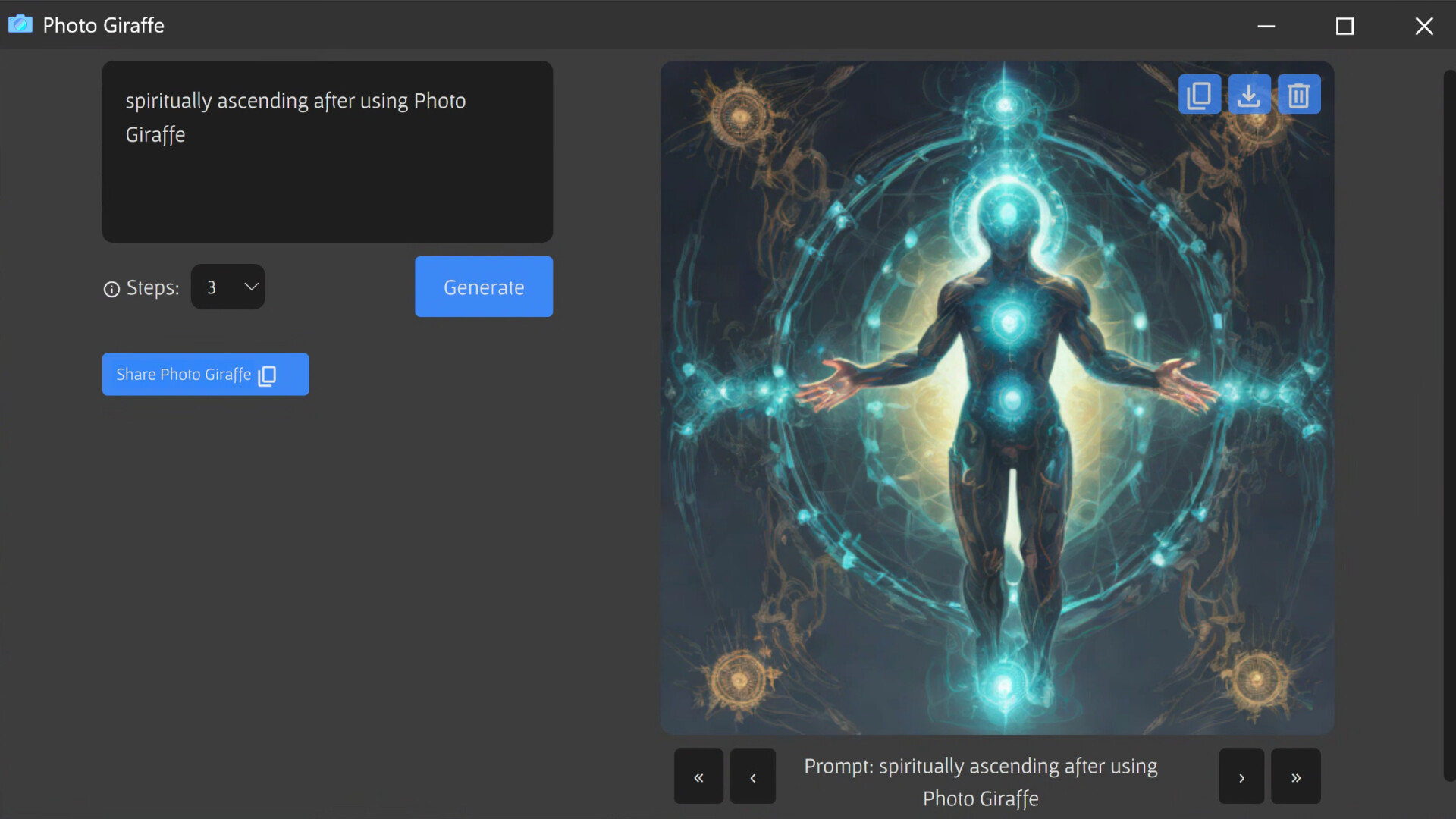Viewport: 1456px width, 819px height.
Task: Click the Generate button
Action: click(483, 287)
